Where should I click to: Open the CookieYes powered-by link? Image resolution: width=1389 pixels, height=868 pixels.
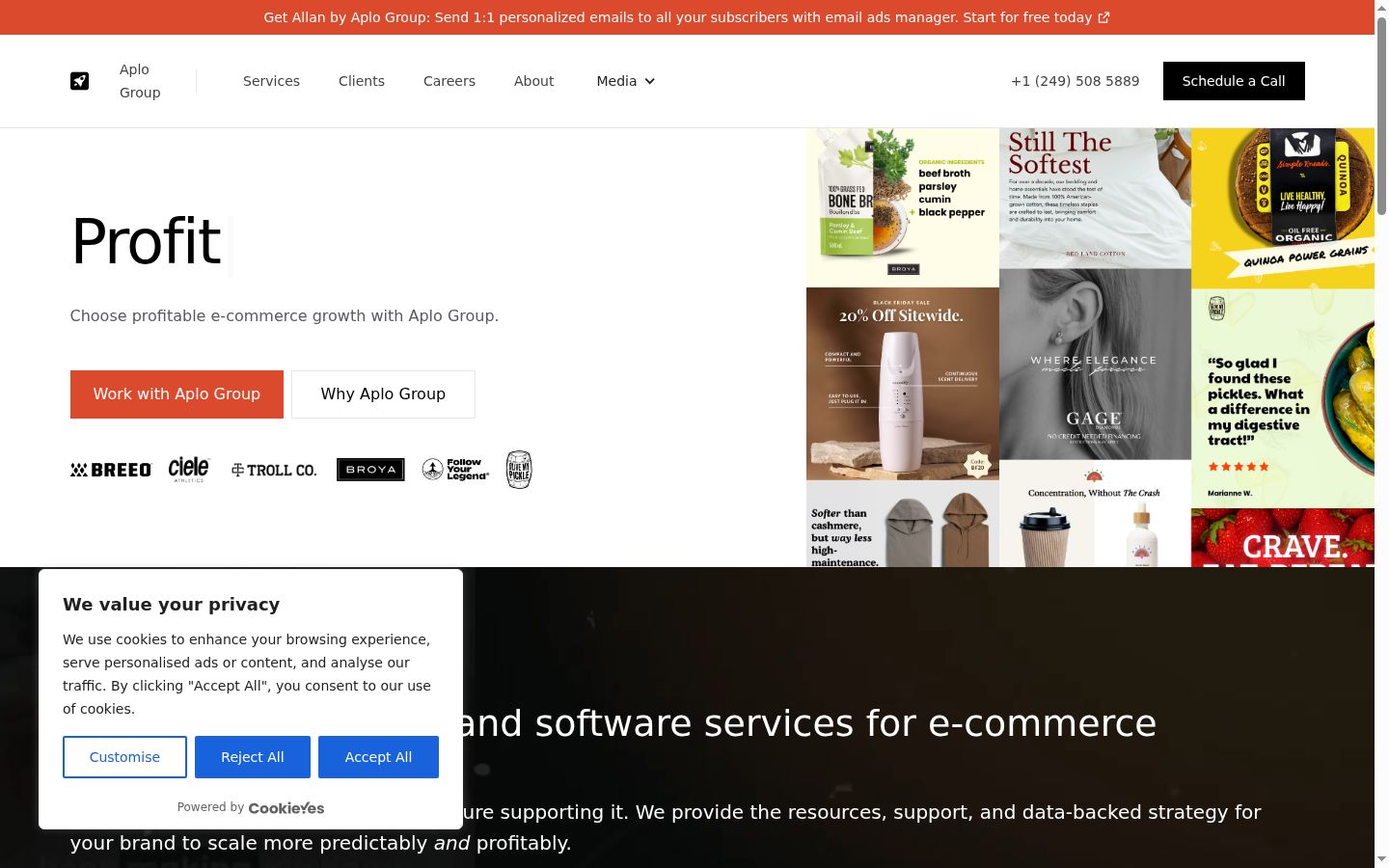click(286, 808)
